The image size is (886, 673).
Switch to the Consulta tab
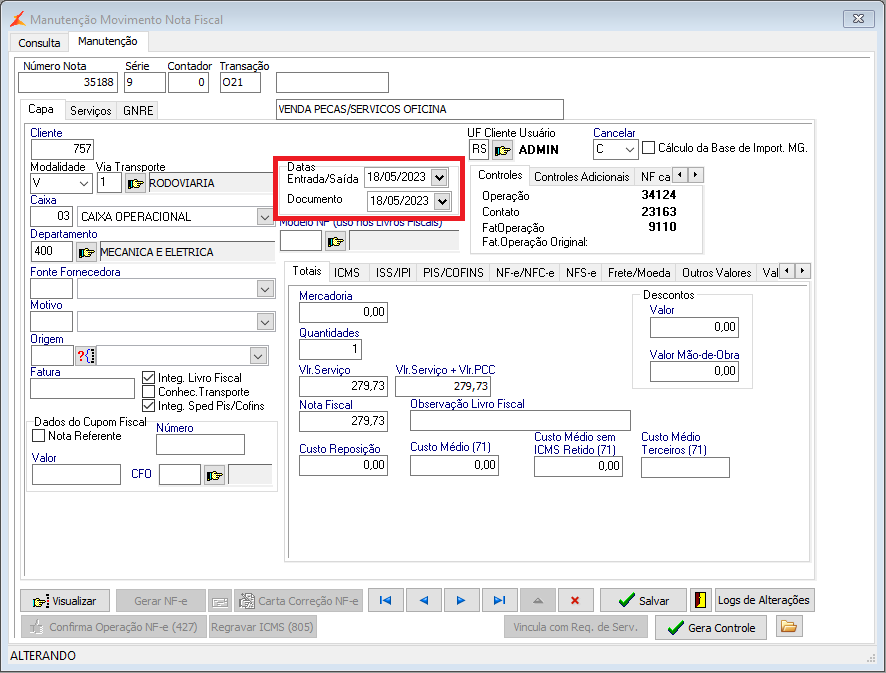pyautogui.click(x=39, y=43)
